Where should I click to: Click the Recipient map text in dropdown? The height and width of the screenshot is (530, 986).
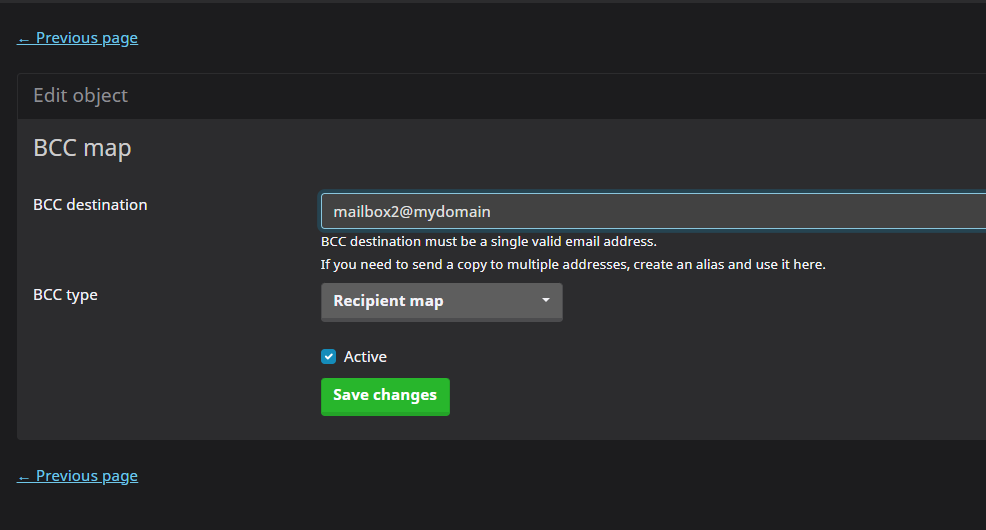[388, 301]
